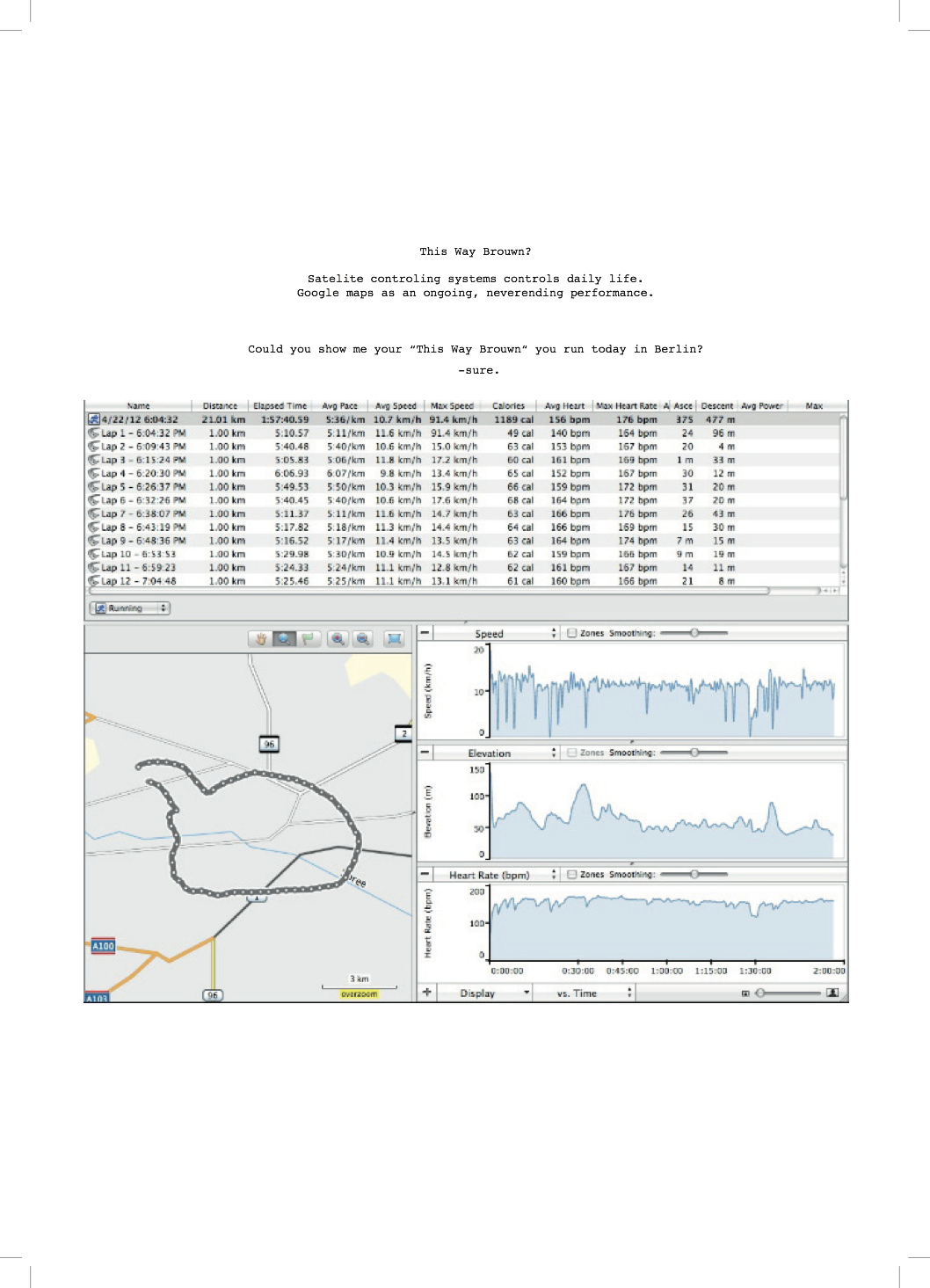Click the small chart size icon
Viewport: 930px width, 1288px height.
pyautogui.click(x=745, y=993)
